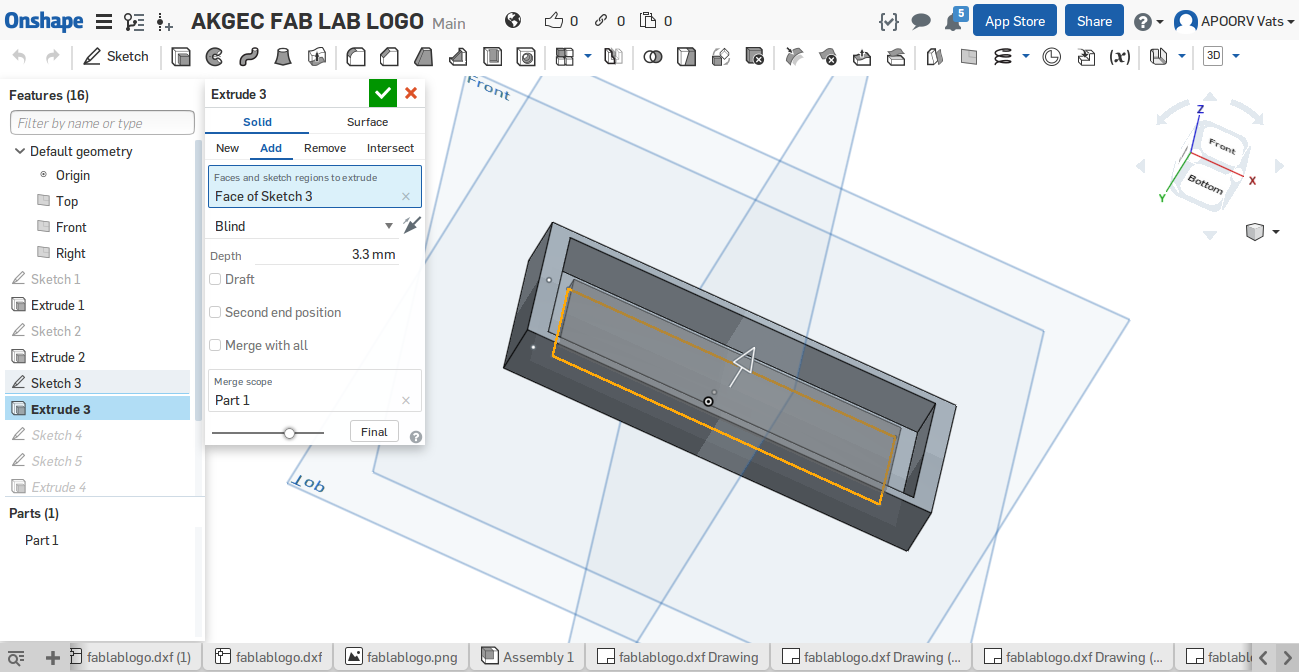This screenshot has height=672, width=1299.
Task: Open sheet metal tools dropdown arrow
Action: tap(1183, 57)
